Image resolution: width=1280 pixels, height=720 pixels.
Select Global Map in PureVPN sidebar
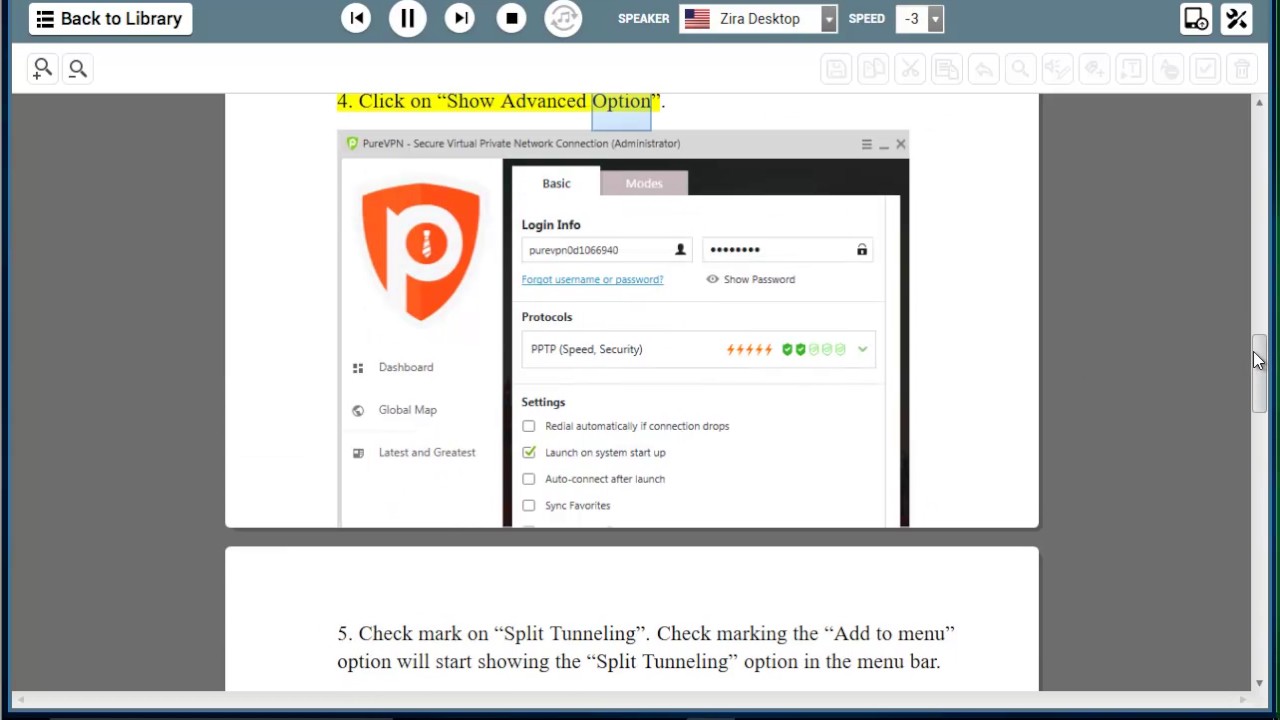[x=407, y=410]
